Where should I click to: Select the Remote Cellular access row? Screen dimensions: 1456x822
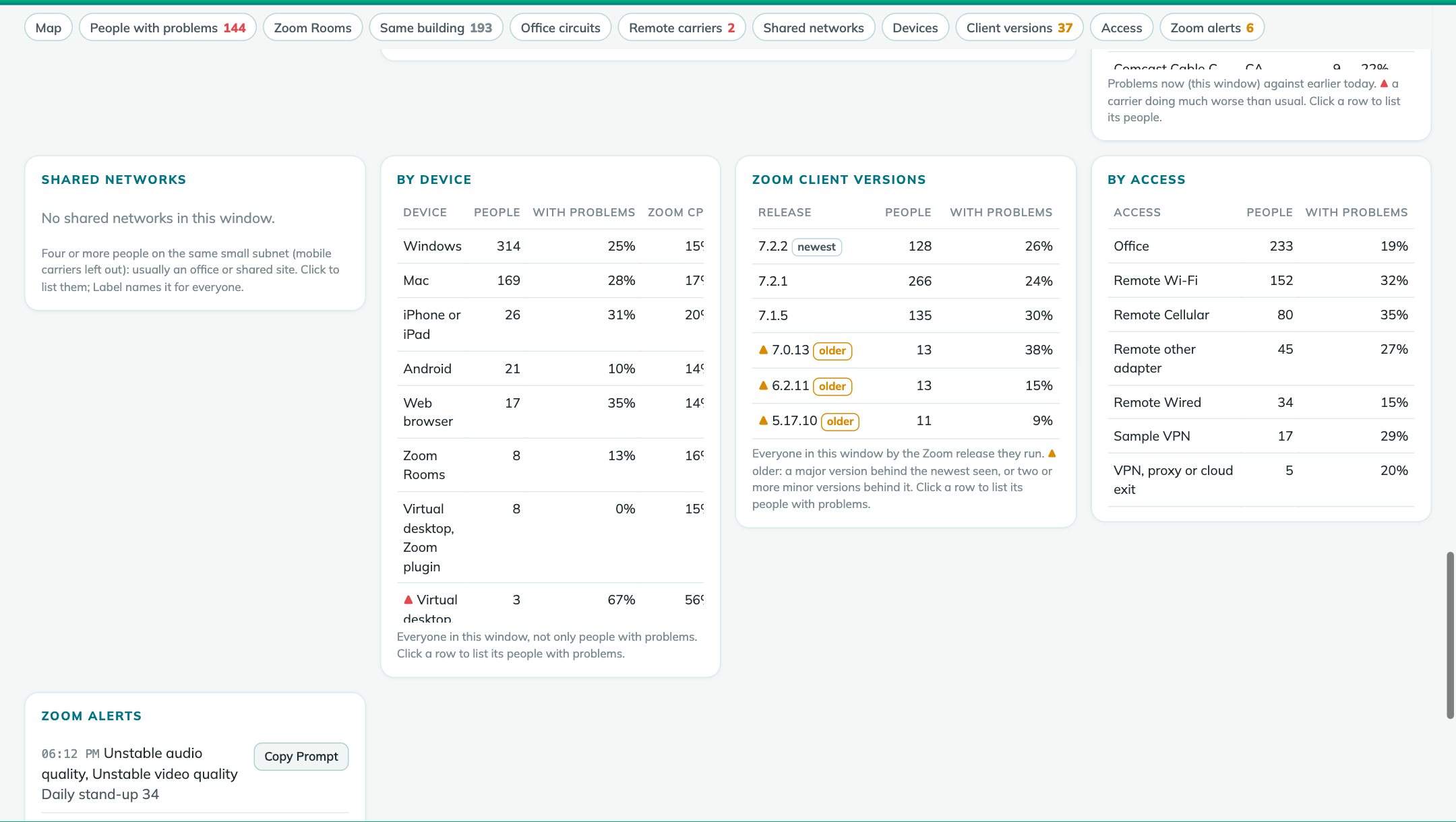1261,315
